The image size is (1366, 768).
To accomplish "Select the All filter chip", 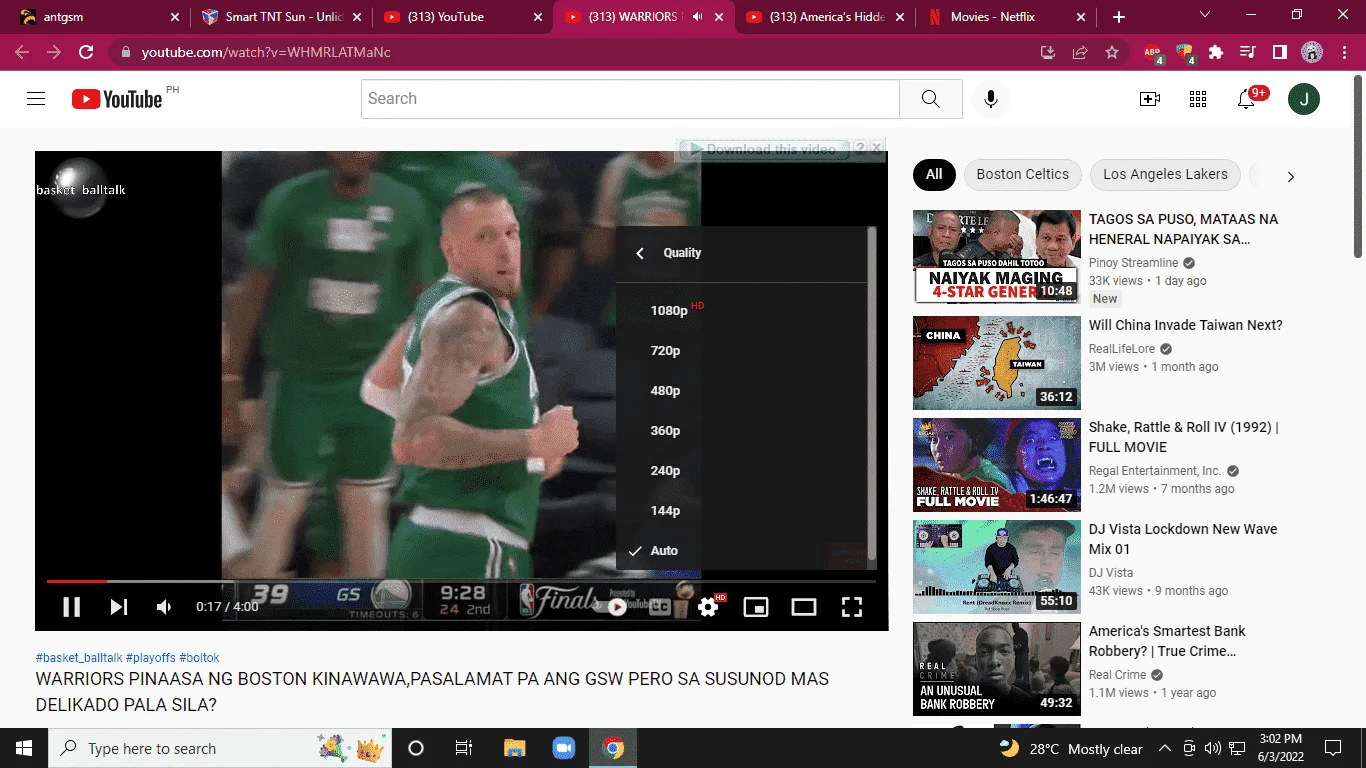I will point(934,174).
